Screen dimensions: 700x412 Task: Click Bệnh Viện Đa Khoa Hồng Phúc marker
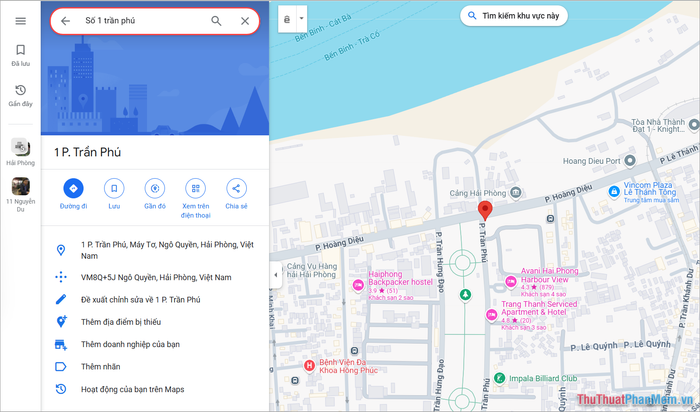click(309, 366)
